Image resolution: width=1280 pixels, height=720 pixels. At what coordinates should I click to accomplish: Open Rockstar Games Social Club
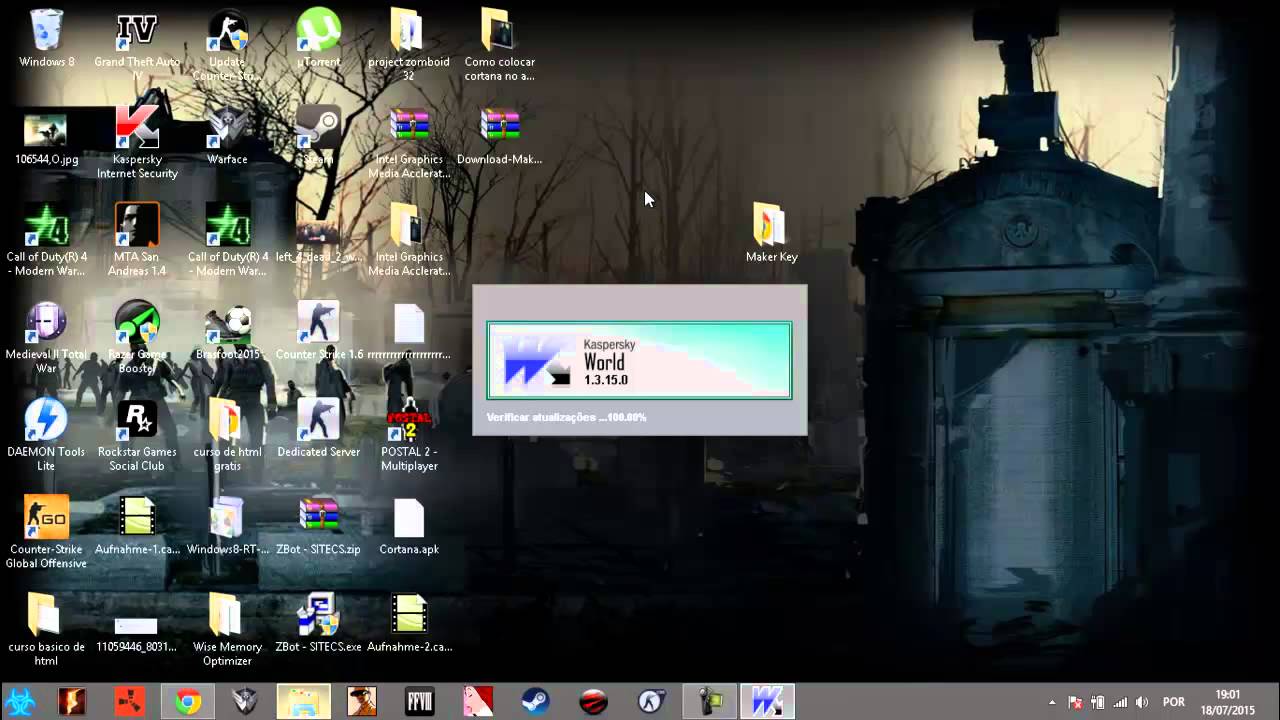137,420
